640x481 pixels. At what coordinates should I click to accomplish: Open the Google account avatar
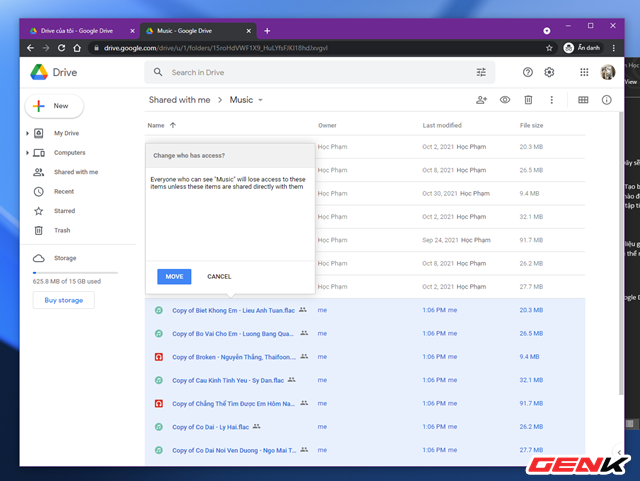point(607,72)
